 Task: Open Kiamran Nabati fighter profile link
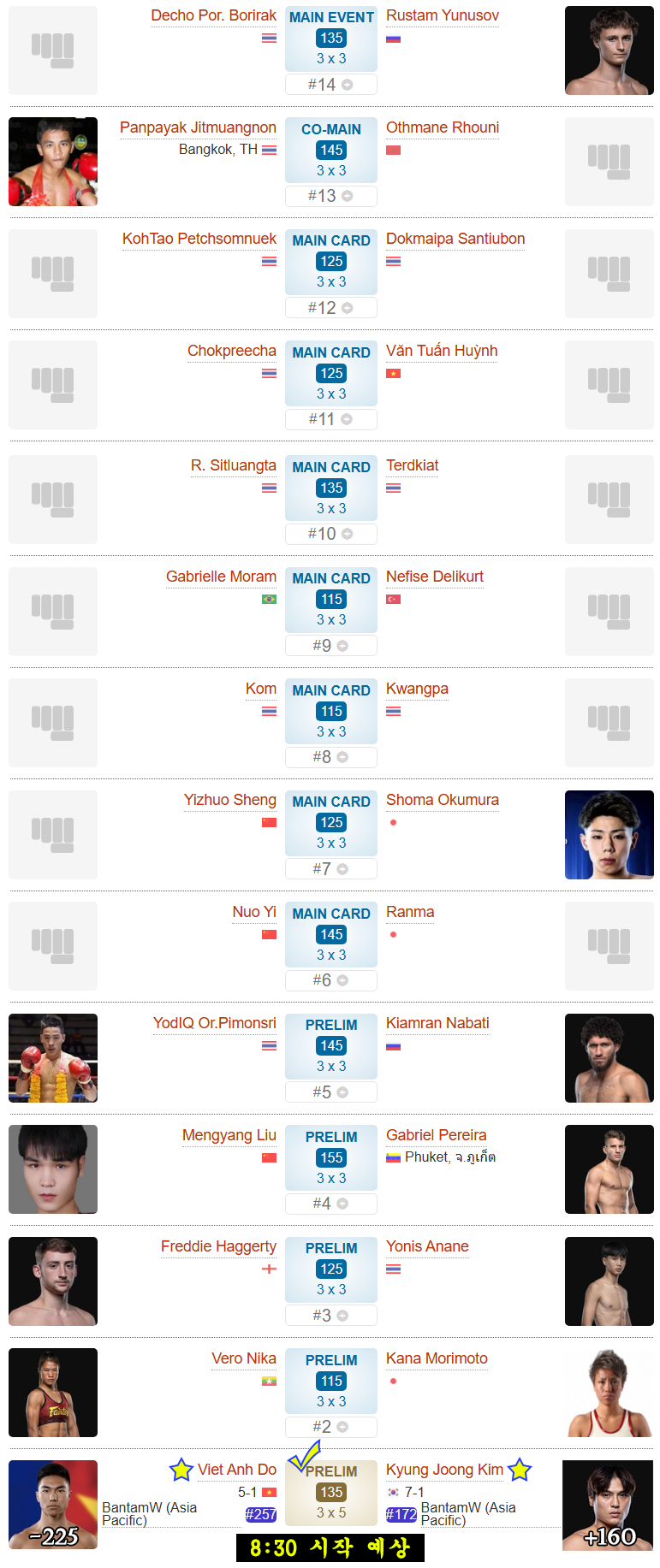pos(437,1023)
